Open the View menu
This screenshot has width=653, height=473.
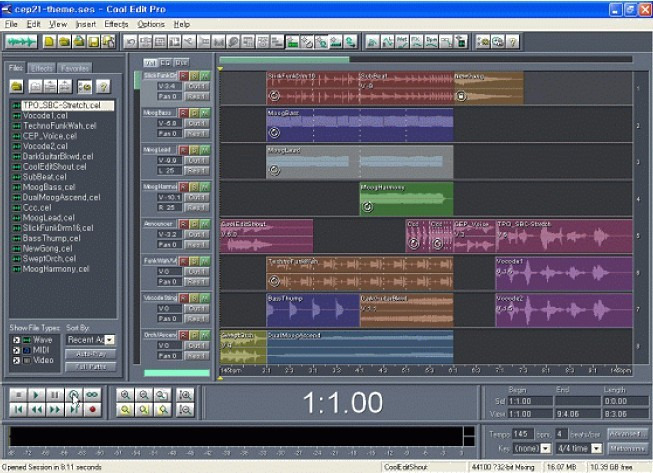pos(58,24)
